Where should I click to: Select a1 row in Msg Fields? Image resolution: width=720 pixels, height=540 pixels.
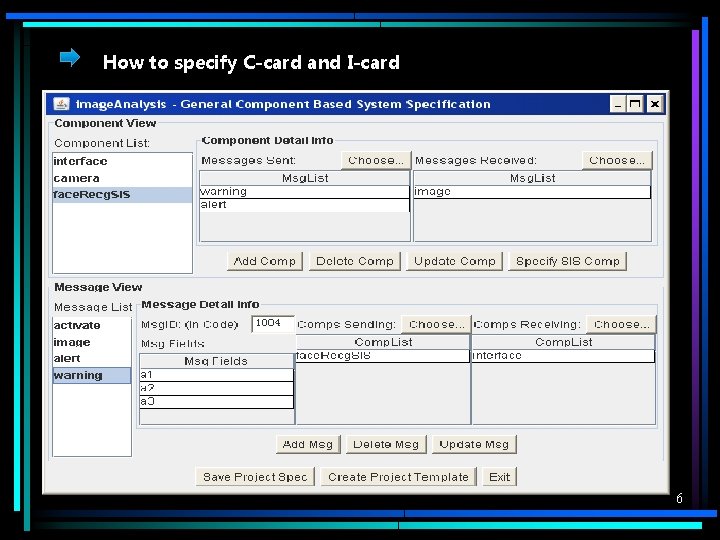point(216,375)
